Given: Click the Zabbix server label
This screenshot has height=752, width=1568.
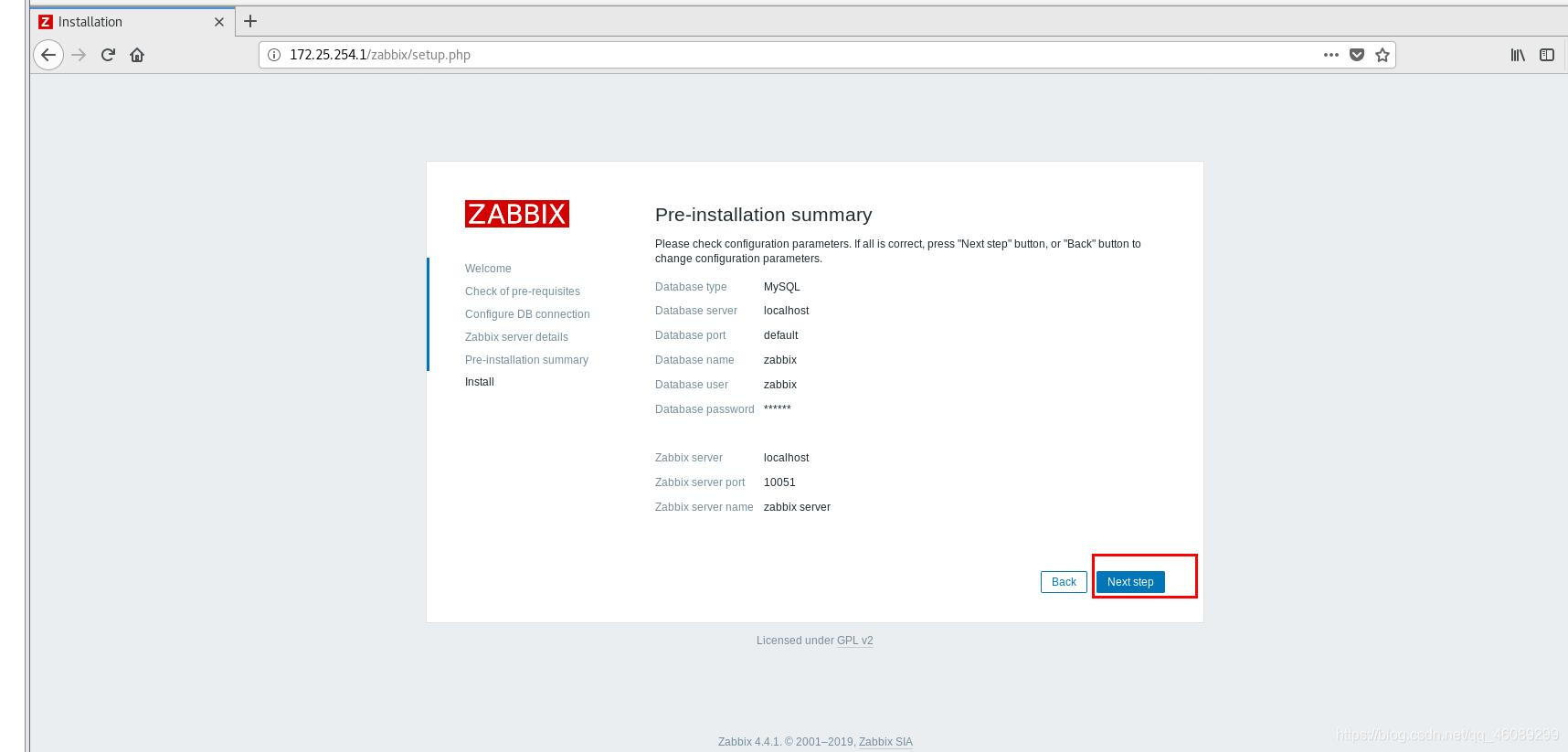Looking at the screenshot, I should click(x=689, y=458).
